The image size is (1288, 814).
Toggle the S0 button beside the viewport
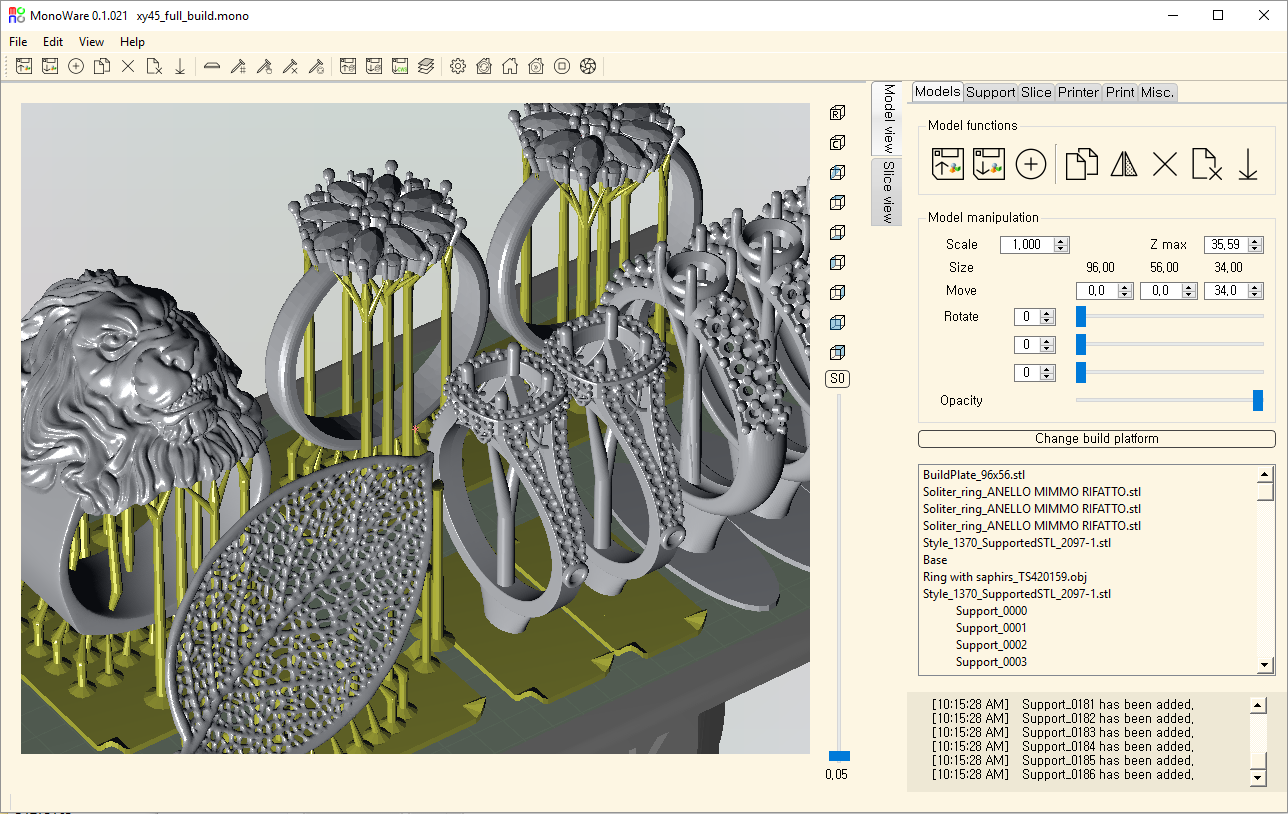pyautogui.click(x=837, y=379)
